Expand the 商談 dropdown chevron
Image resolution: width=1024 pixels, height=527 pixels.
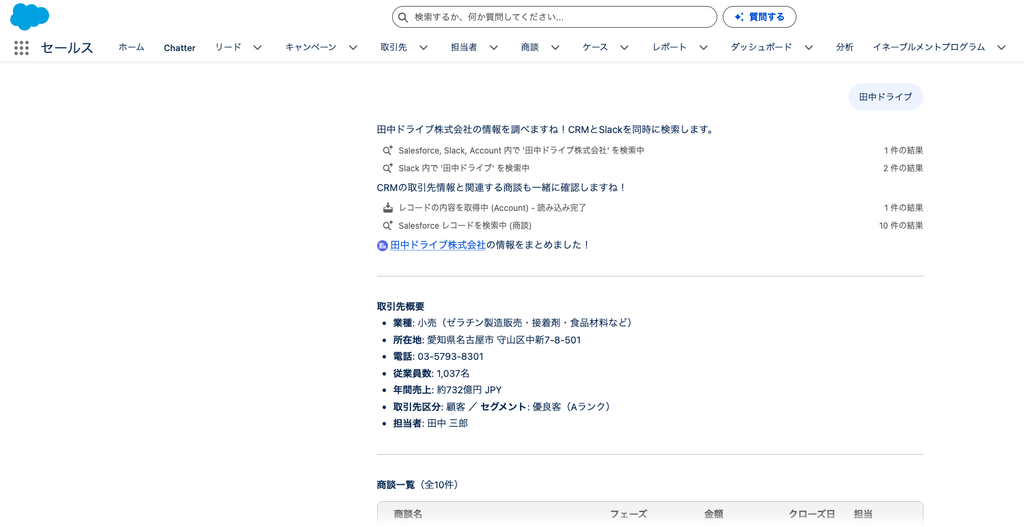click(x=555, y=48)
